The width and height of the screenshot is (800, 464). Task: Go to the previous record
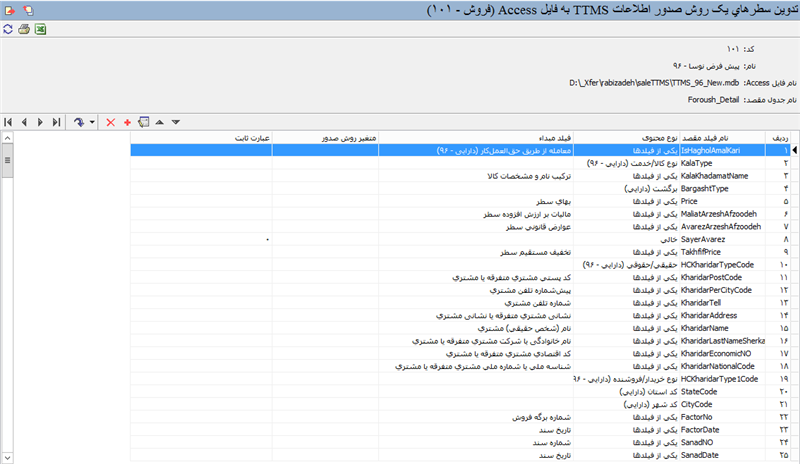(x=24, y=122)
